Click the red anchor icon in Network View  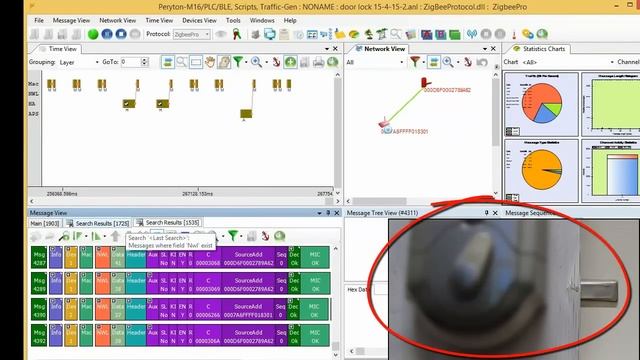(x=468, y=62)
